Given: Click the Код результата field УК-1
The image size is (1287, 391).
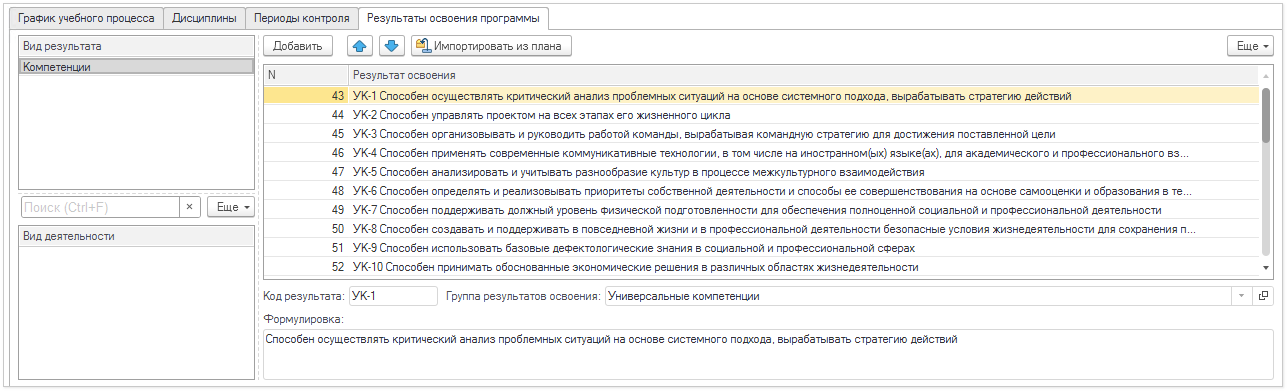Looking at the screenshot, I should click(393, 296).
